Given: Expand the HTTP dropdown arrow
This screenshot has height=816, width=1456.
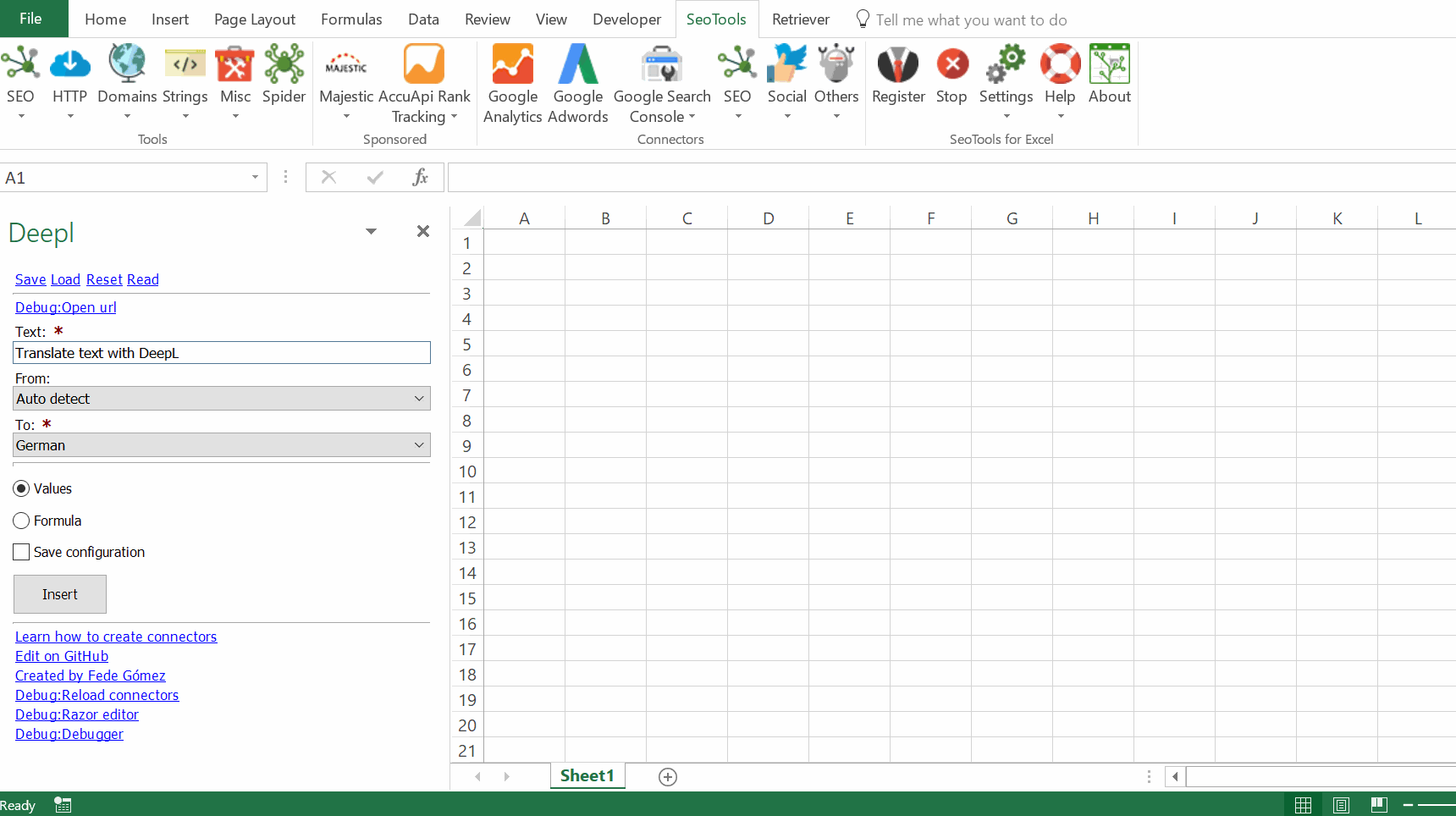Looking at the screenshot, I should (x=69, y=116).
